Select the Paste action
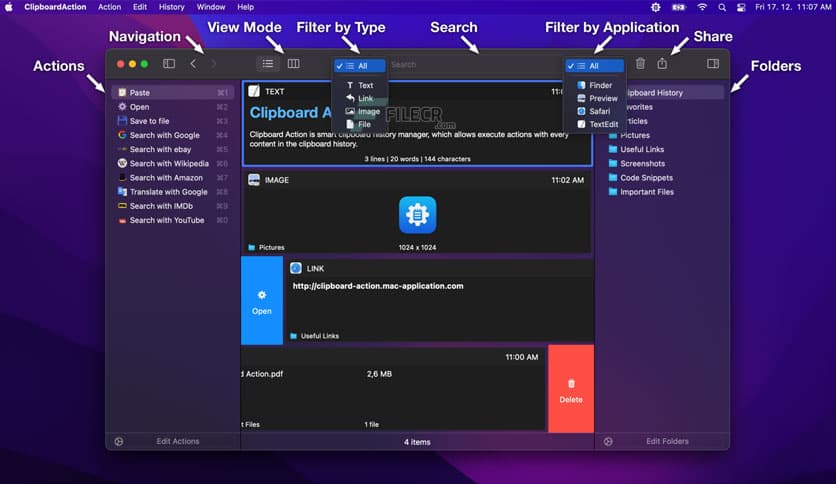The height and width of the screenshot is (484, 836). point(173,93)
